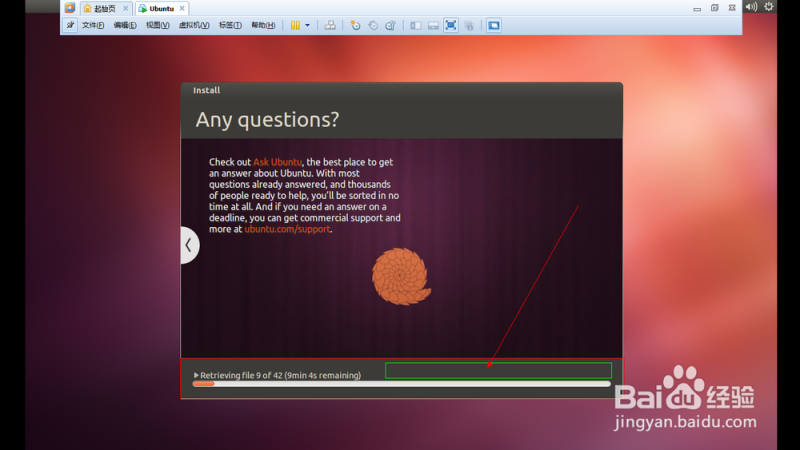Viewport: 800px width, 450px height.
Task: Open the Ask Ubuntu link
Action: click(x=278, y=162)
